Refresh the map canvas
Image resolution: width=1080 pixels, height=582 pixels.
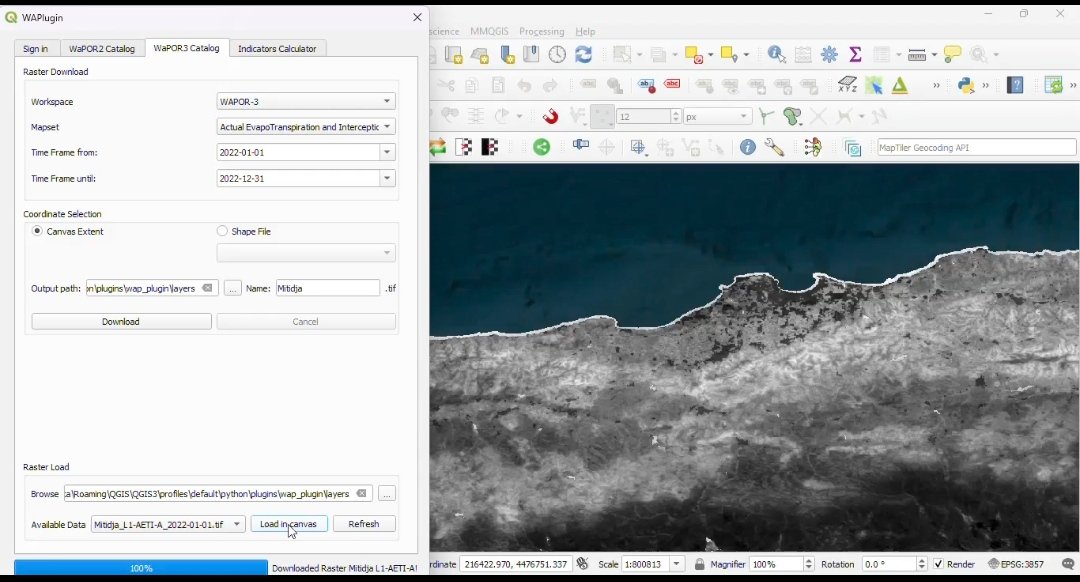585,54
